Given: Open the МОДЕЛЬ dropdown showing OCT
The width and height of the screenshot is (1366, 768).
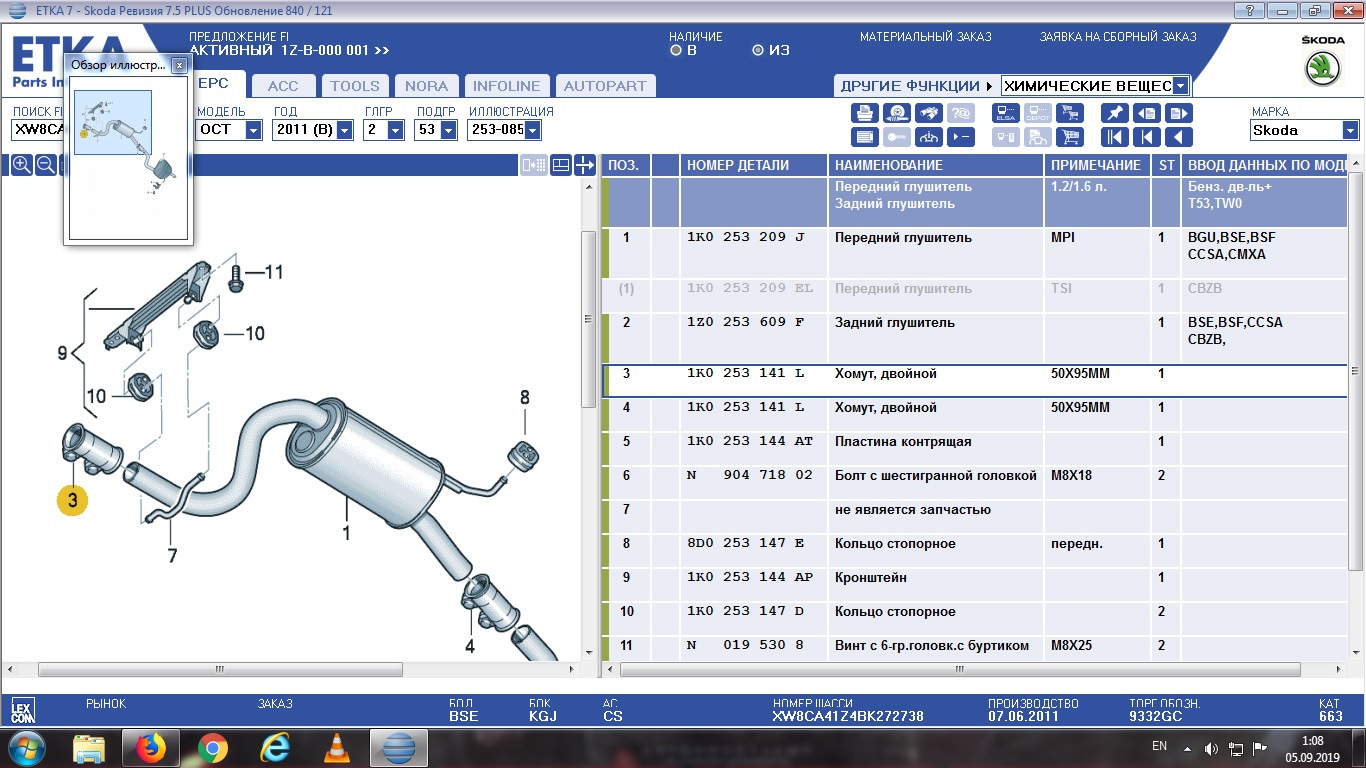Looking at the screenshot, I should [253, 130].
